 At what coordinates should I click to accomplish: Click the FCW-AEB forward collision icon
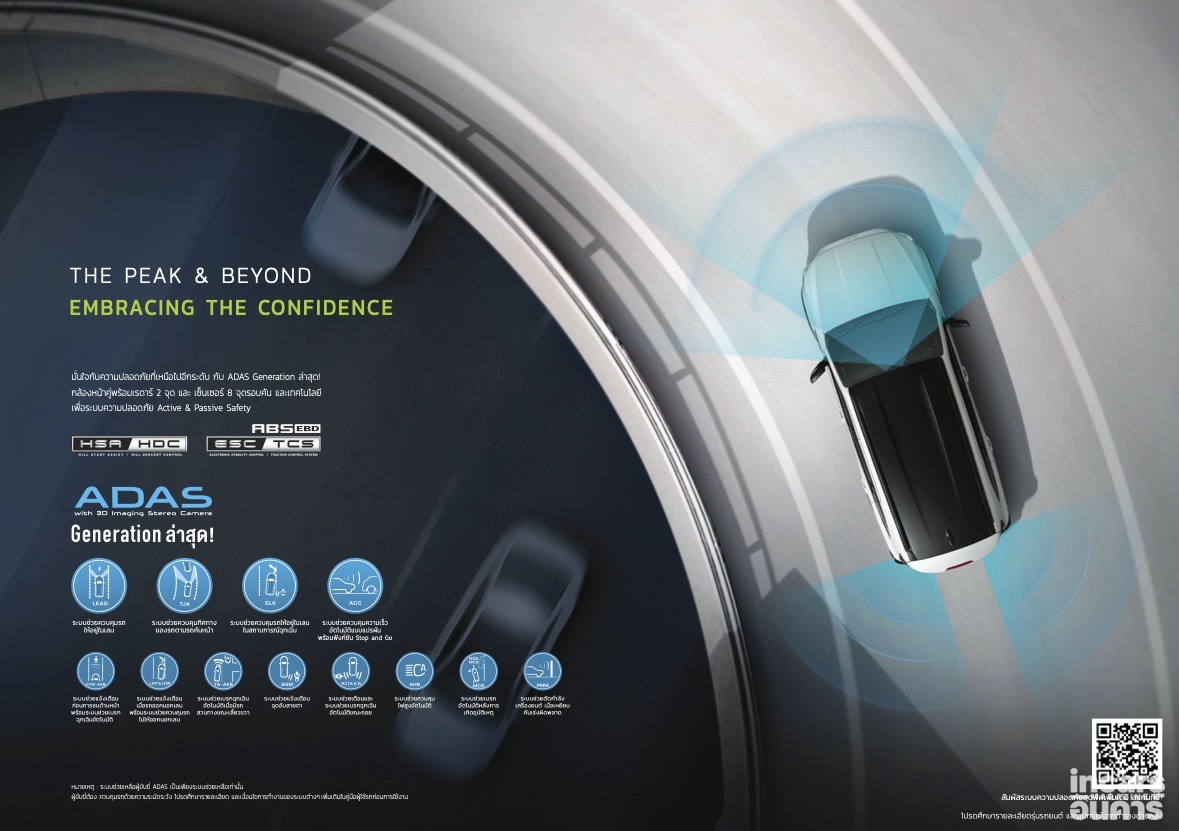pos(96,670)
